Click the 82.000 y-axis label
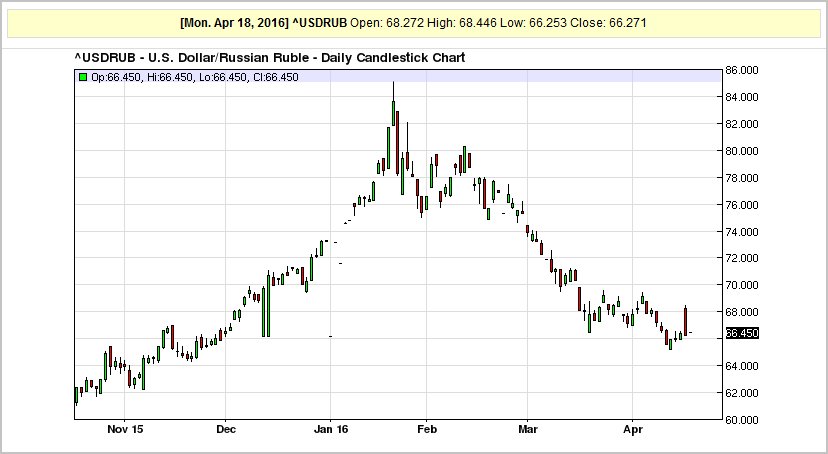 tap(742, 124)
